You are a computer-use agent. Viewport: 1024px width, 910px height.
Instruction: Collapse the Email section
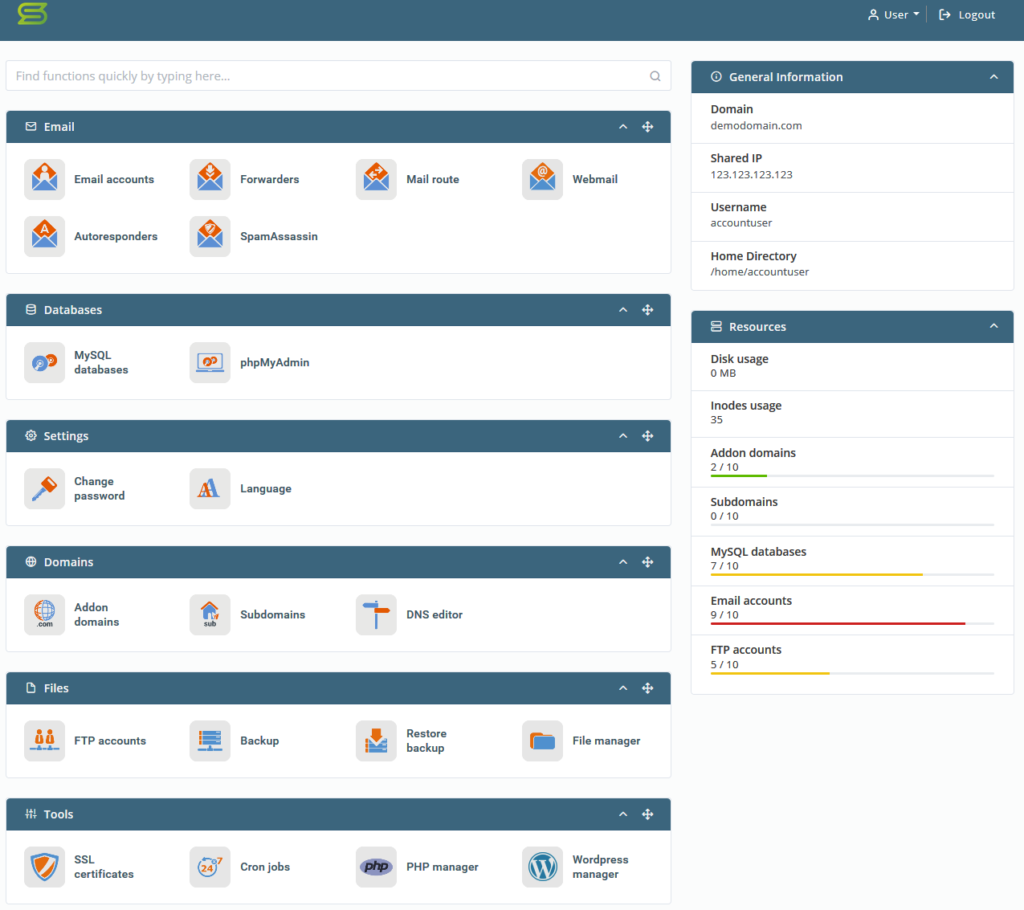tap(623, 127)
